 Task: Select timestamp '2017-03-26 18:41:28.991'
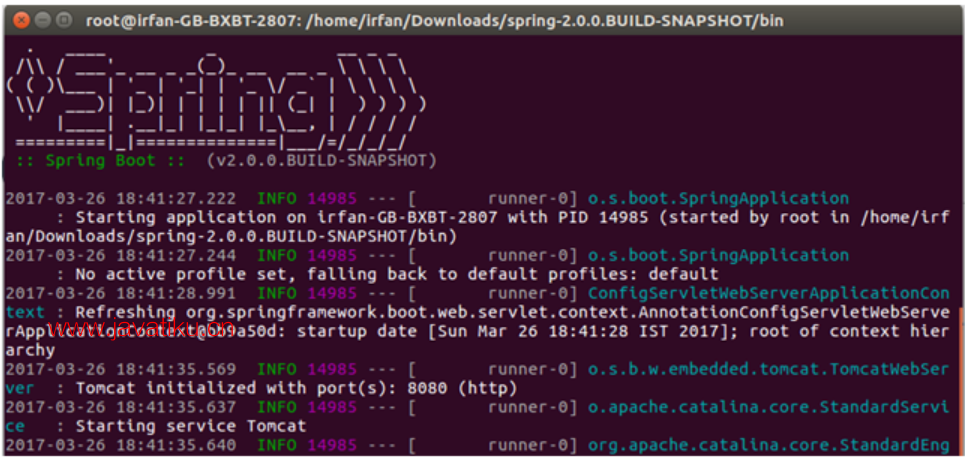121,293
